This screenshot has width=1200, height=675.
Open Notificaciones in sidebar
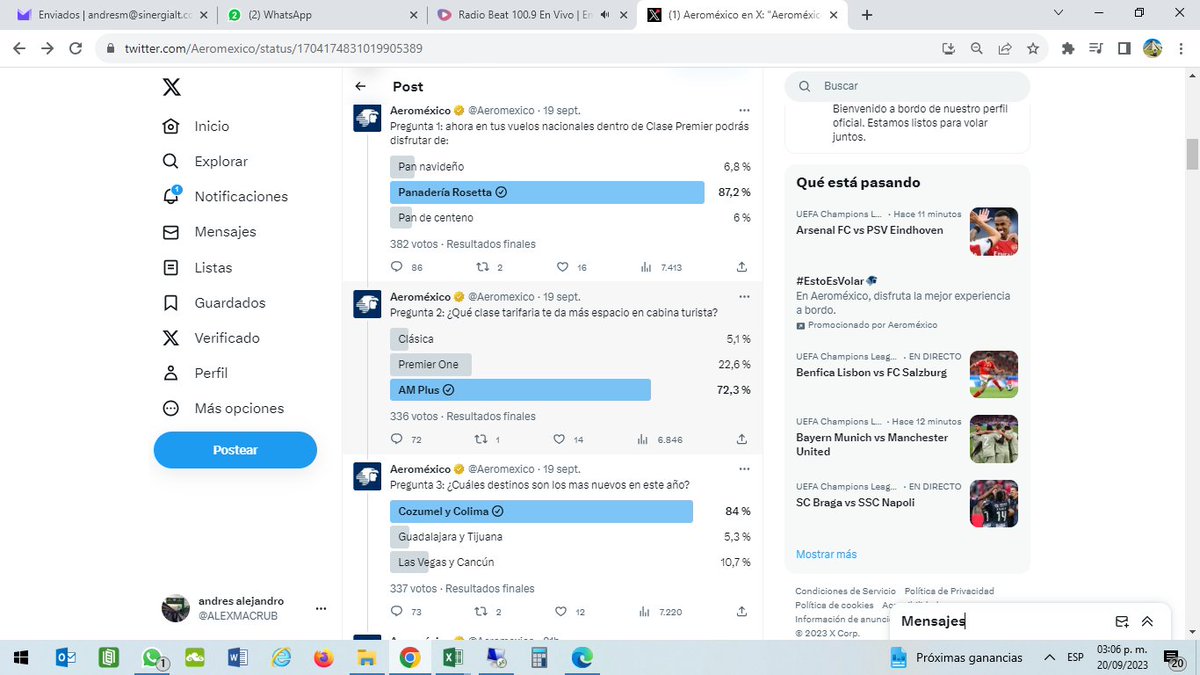pyautogui.click(x=226, y=196)
